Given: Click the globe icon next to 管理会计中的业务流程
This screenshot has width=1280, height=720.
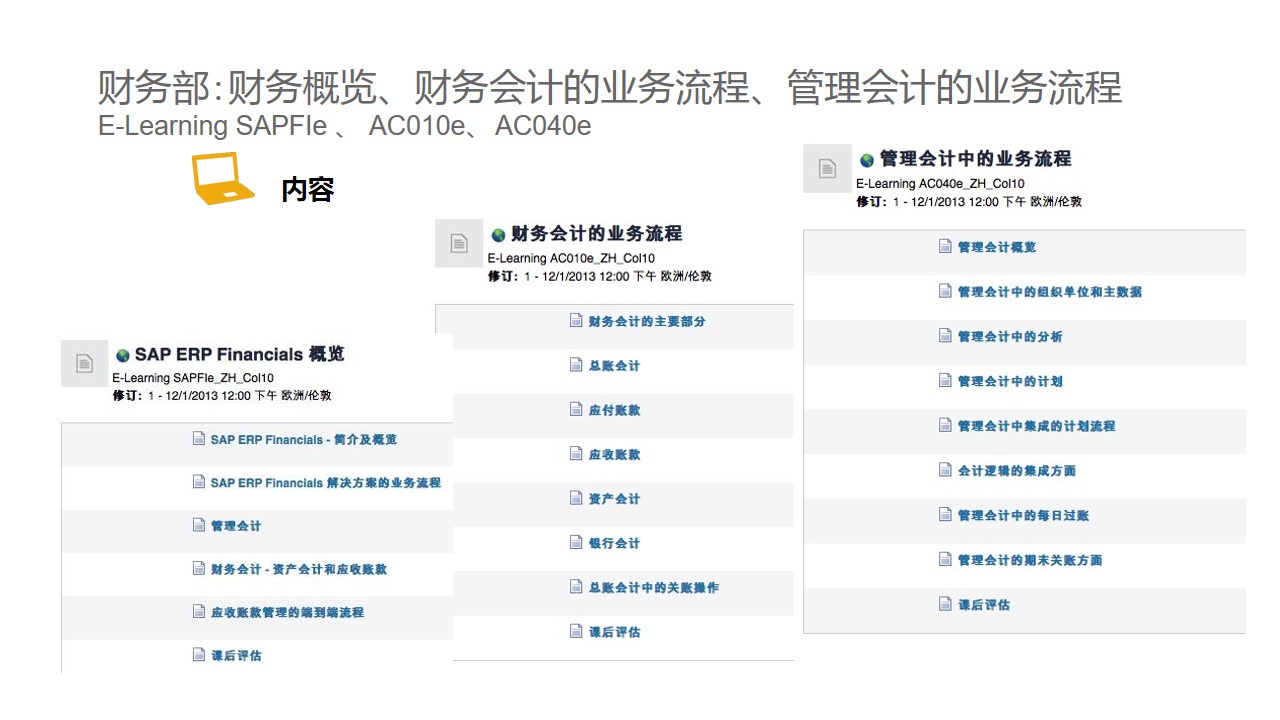Looking at the screenshot, I should tap(867, 160).
